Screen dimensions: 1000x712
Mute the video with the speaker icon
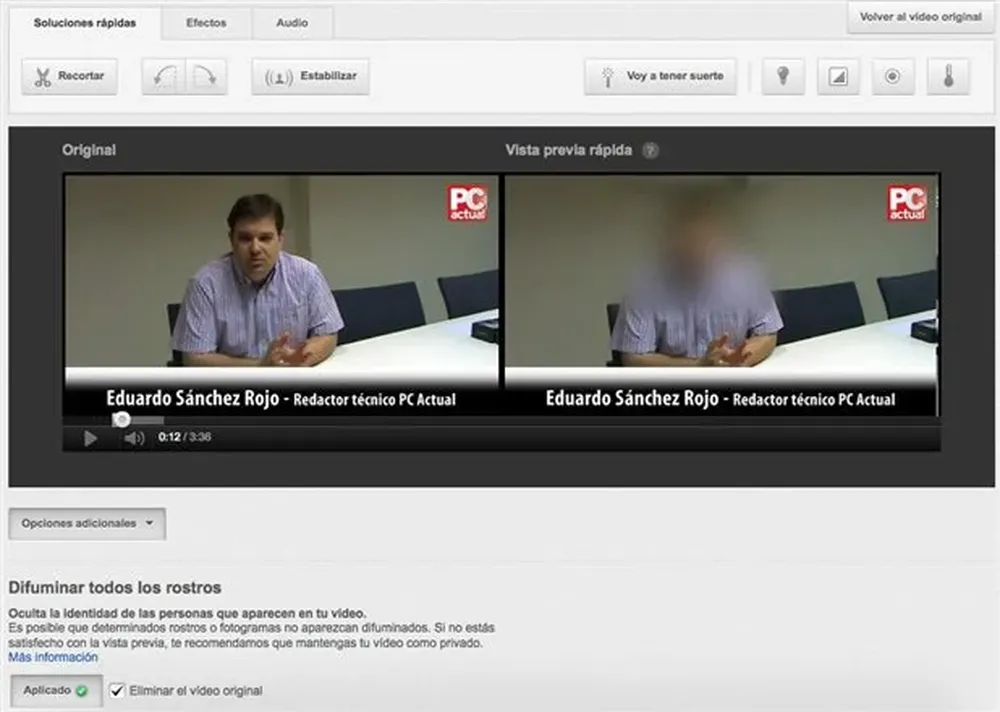(134, 438)
